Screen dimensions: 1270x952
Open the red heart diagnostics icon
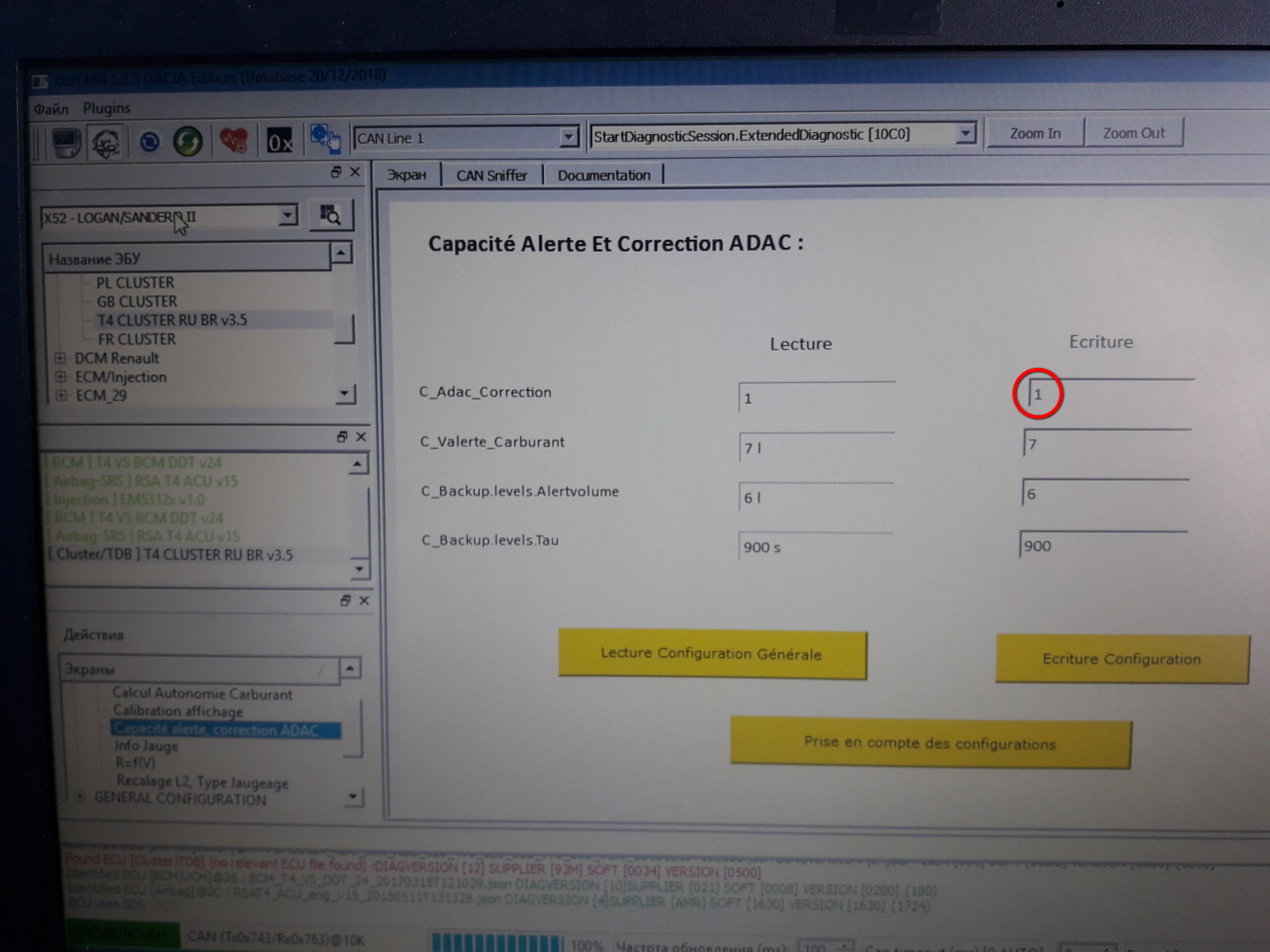[x=233, y=141]
